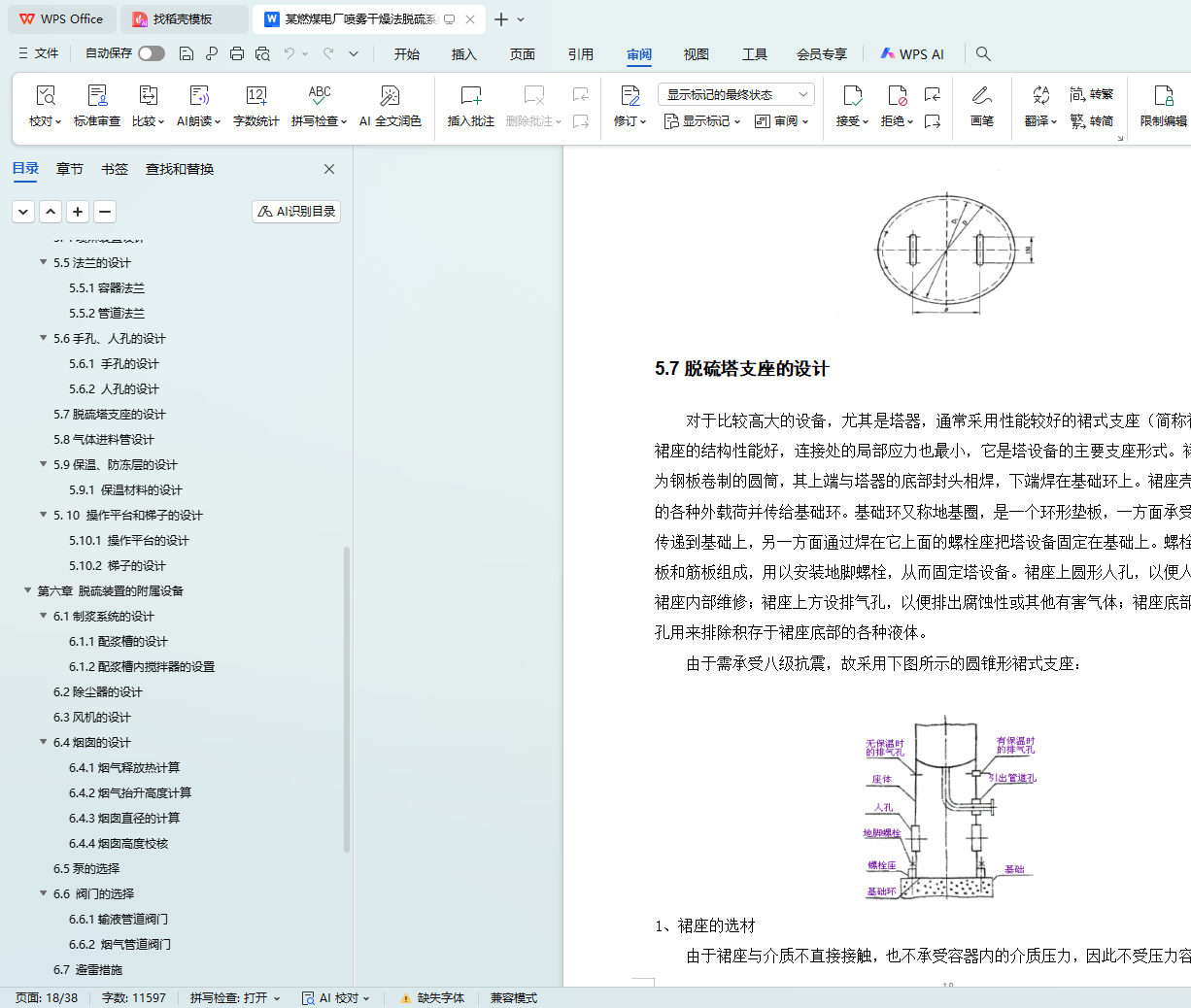Image resolution: width=1191 pixels, height=1008 pixels.
Task: Toggle the 自动保存 autosave switch
Action: (x=152, y=53)
